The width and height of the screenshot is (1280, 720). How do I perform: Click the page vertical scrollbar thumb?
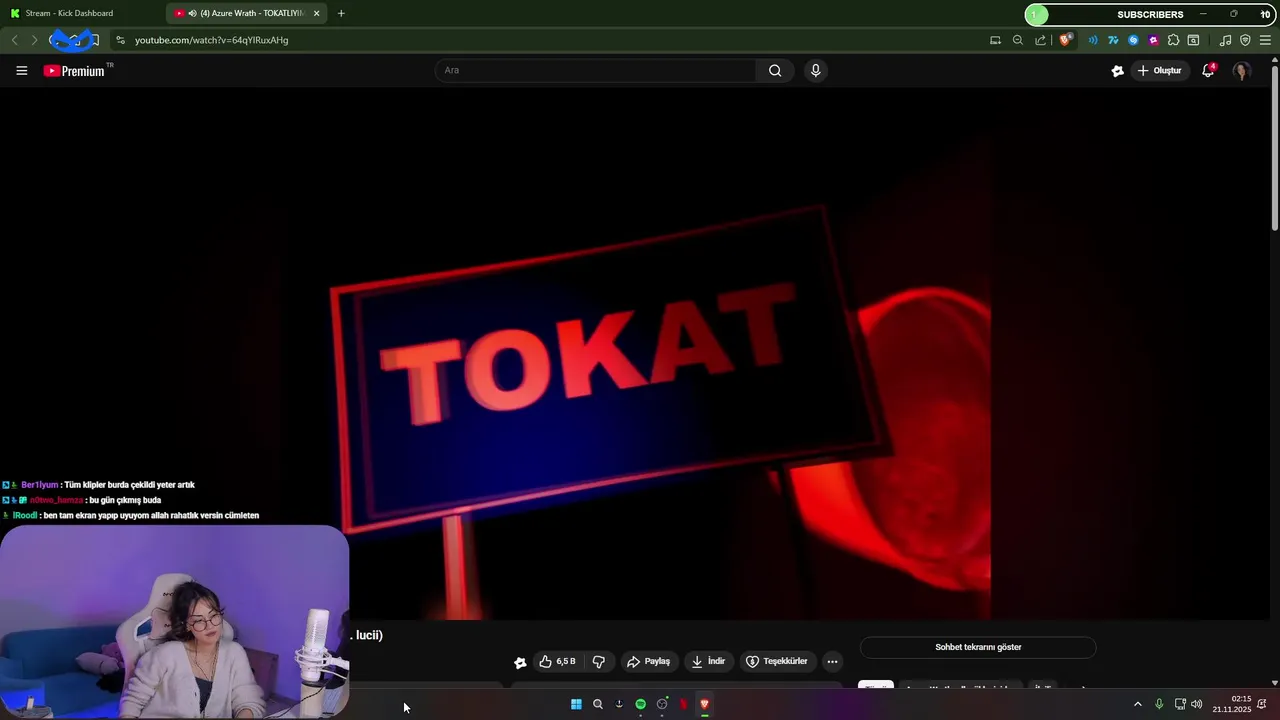(x=1274, y=148)
